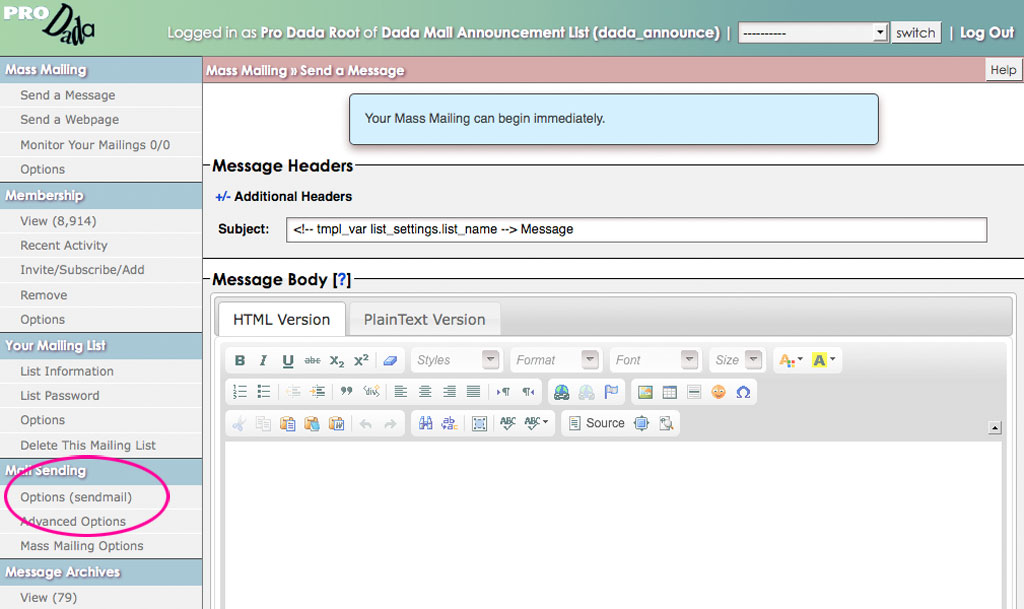Screen dimensions: 1024x609
Task: Click the Copy icon
Action: [x=263, y=424]
